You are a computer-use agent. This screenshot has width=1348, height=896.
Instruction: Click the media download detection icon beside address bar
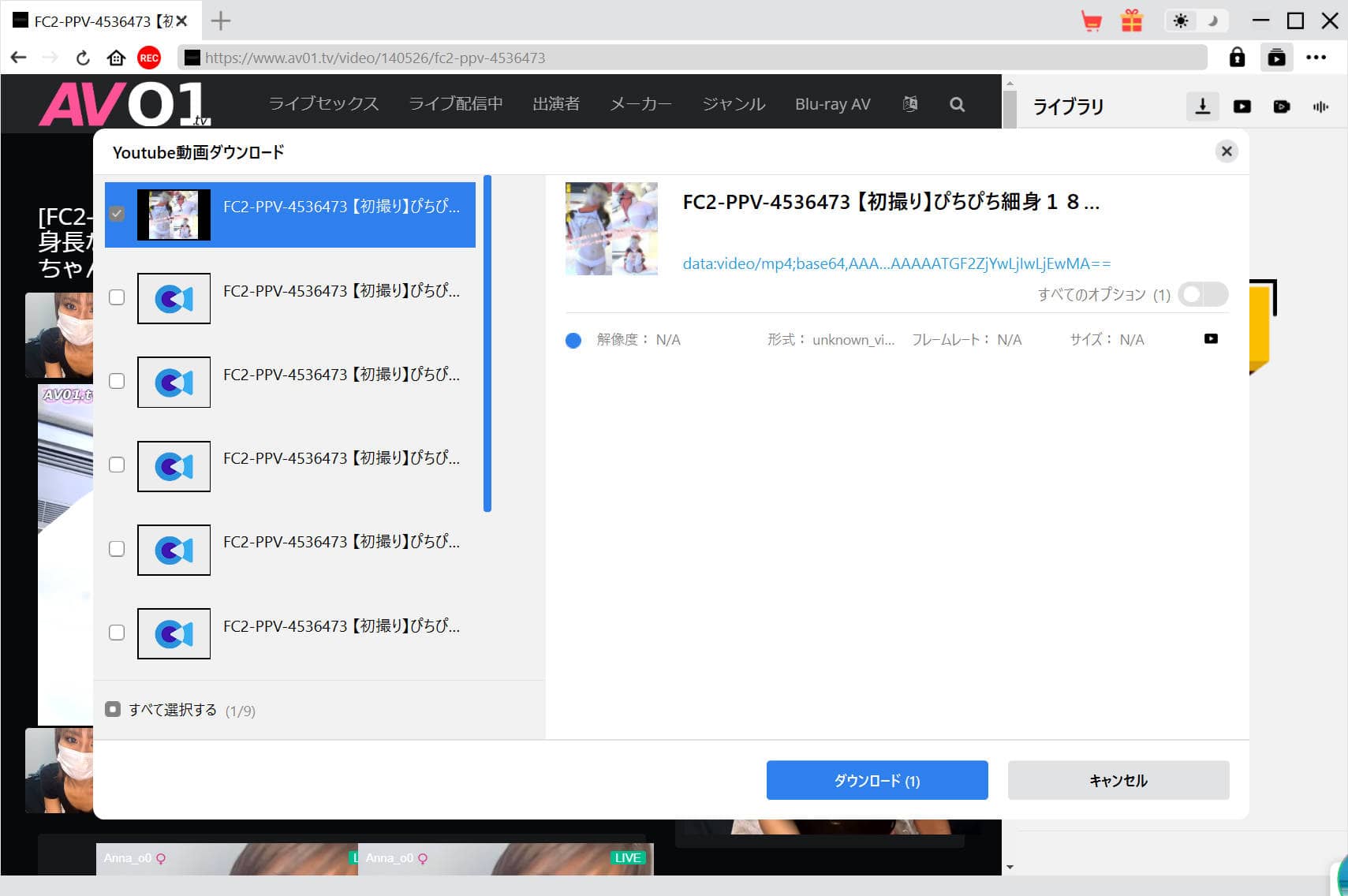[1276, 57]
